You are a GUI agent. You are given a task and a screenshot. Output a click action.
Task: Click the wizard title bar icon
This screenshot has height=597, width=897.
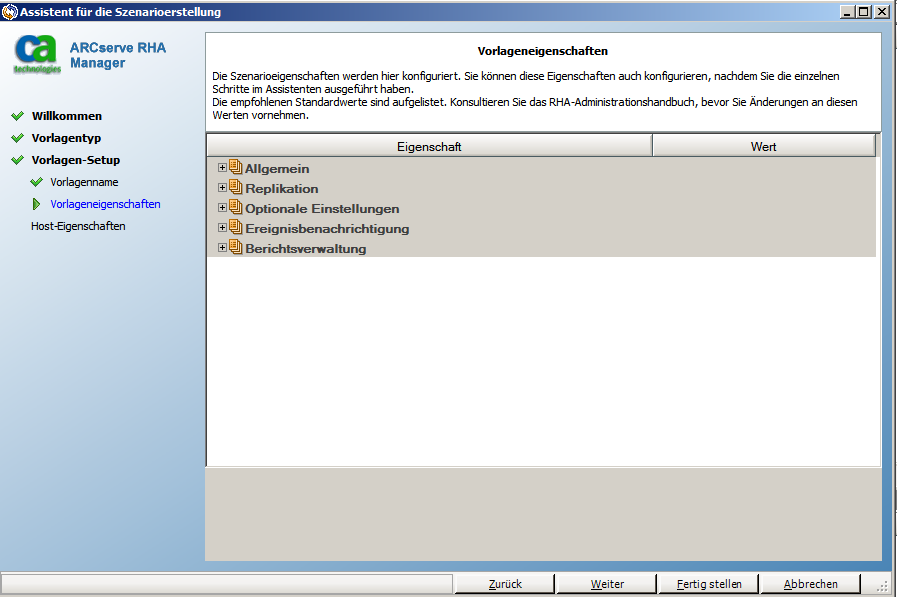(10, 11)
